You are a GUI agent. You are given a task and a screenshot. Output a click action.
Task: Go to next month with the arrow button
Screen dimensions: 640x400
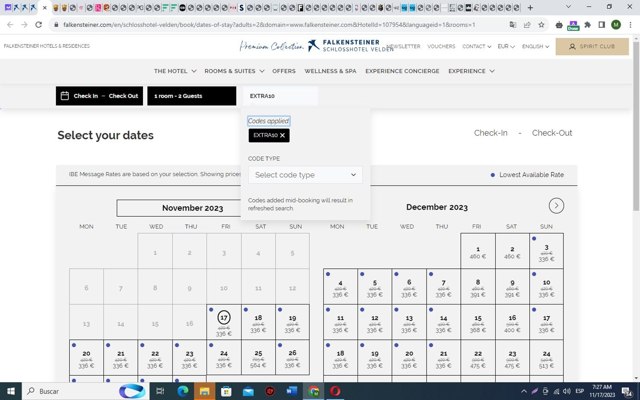pyautogui.click(x=556, y=206)
